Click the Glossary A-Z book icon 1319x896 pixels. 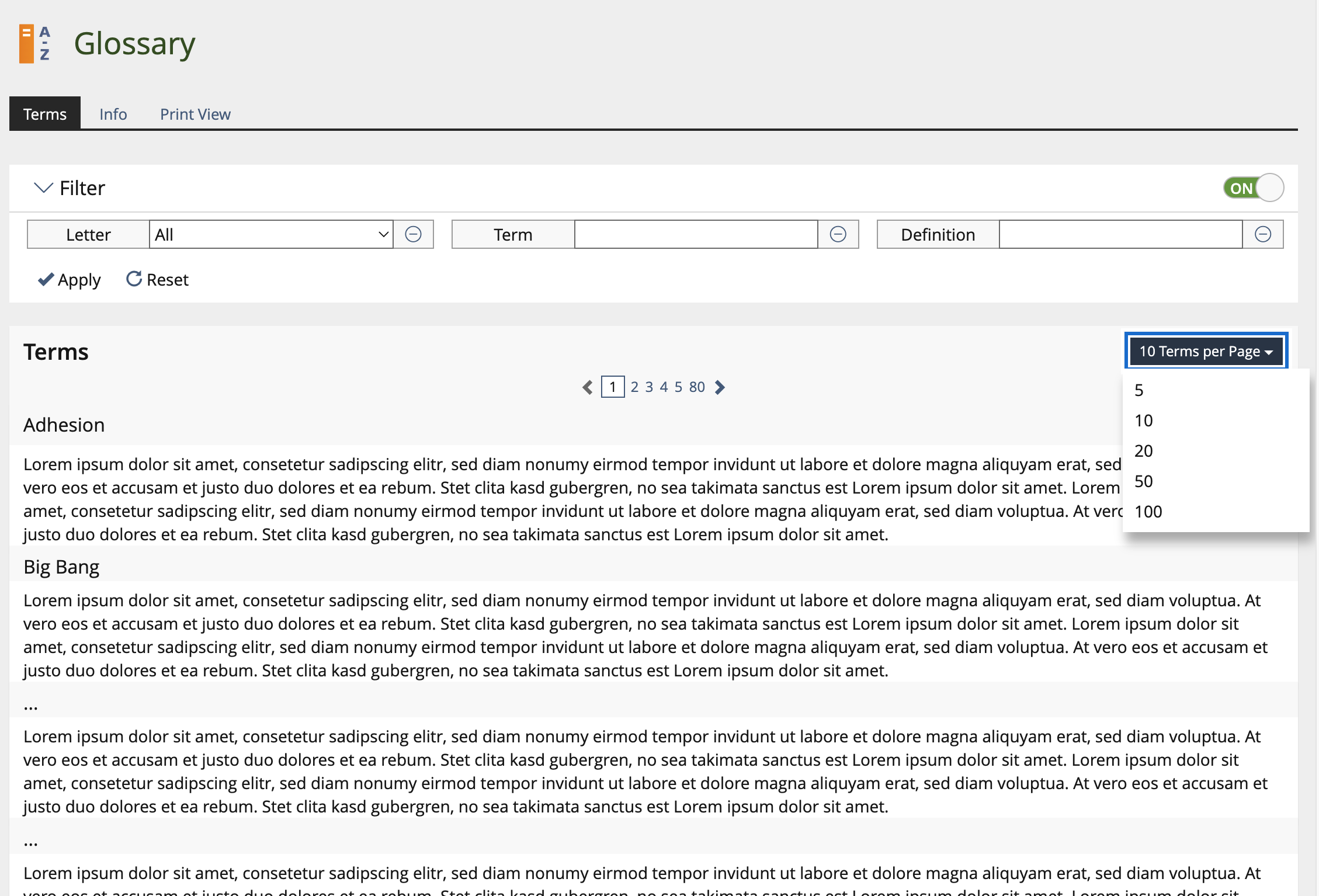[34, 44]
